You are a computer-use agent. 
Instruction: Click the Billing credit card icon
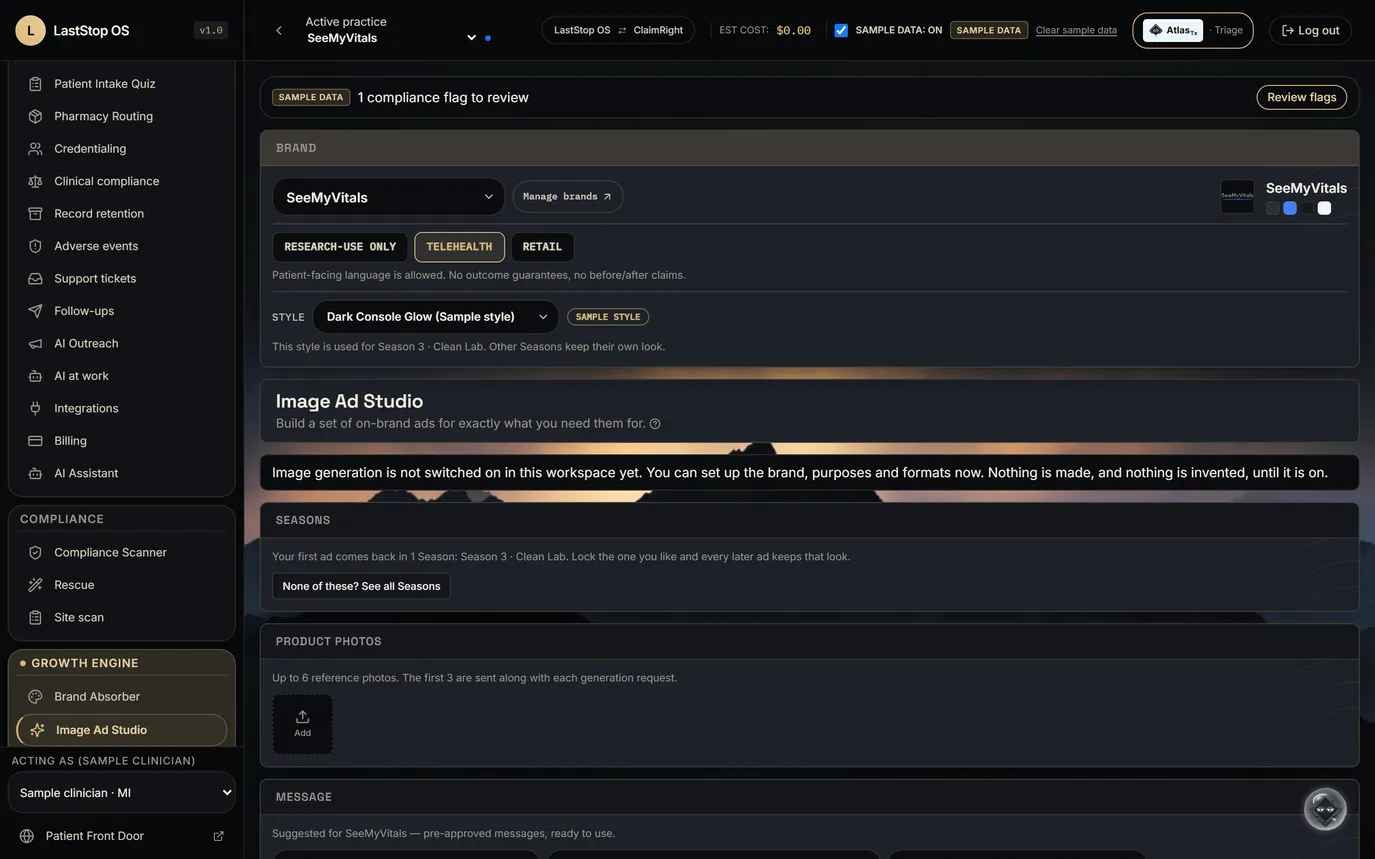click(35, 441)
